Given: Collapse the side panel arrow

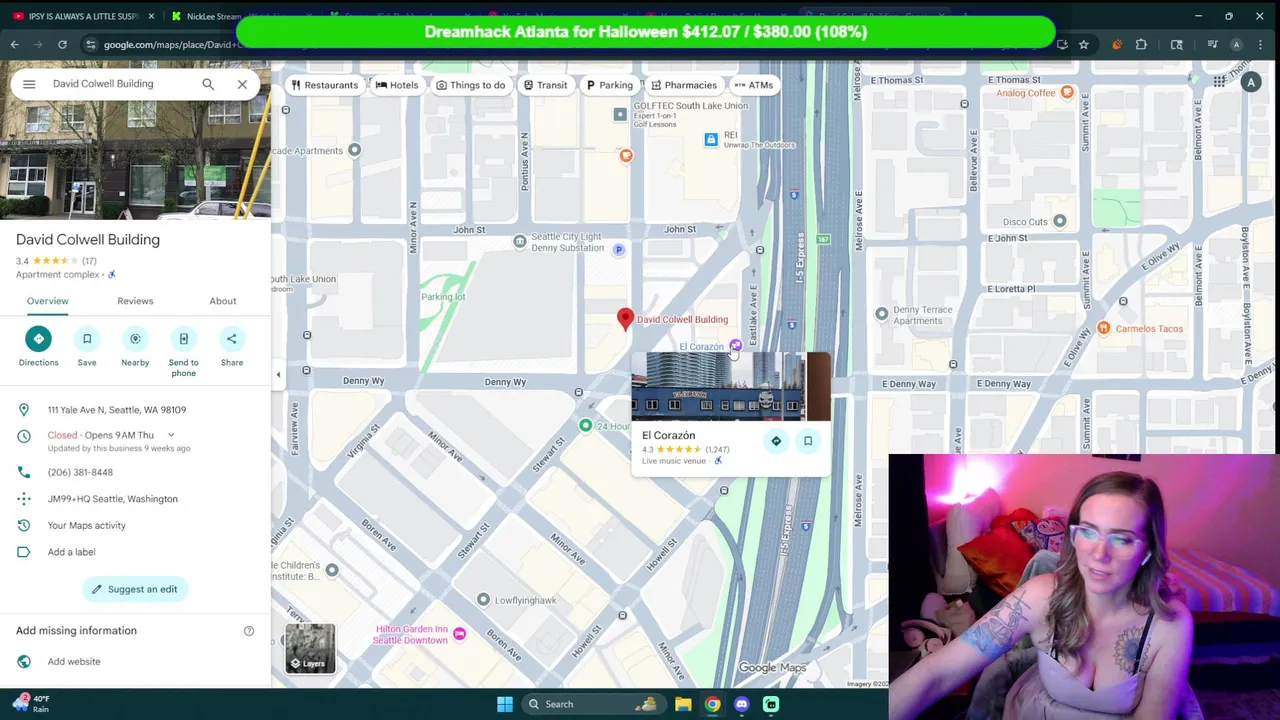Looking at the screenshot, I should coord(278,375).
